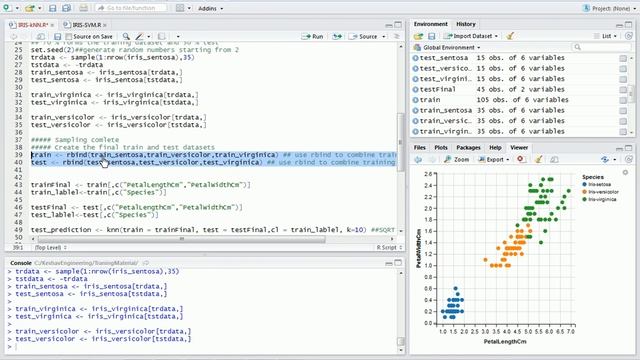Open the Export dropdown in Viewer

[494, 160]
